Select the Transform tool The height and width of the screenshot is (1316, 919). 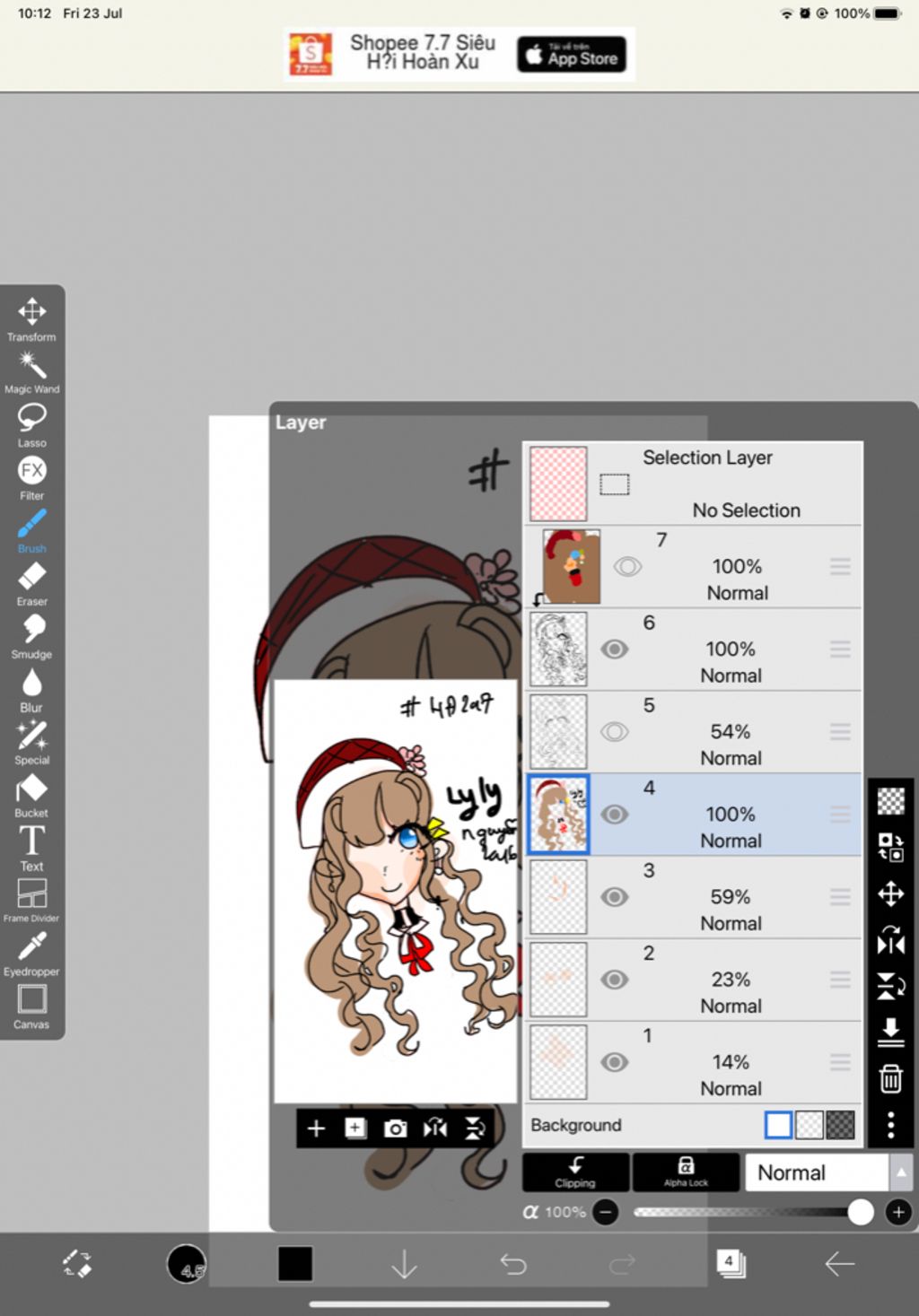coord(31,319)
